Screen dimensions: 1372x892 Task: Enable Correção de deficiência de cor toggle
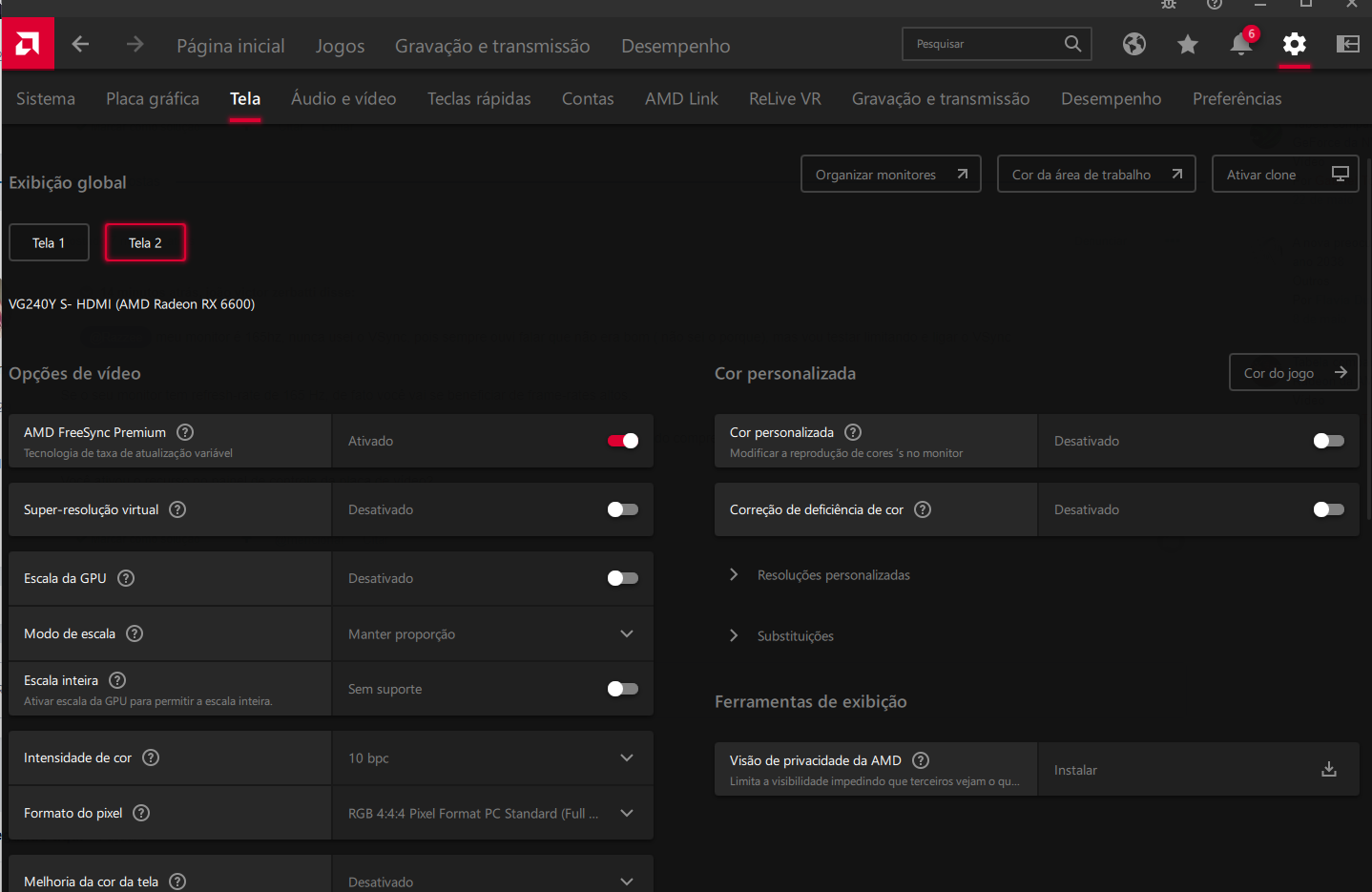[x=1329, y=509]
